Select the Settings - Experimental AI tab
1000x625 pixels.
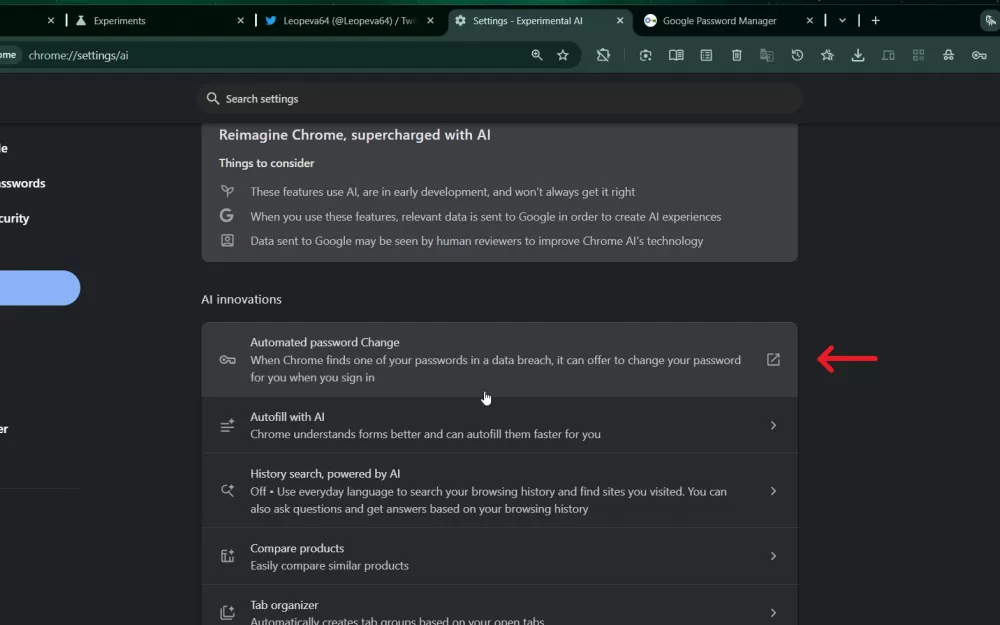pos(540,20)
